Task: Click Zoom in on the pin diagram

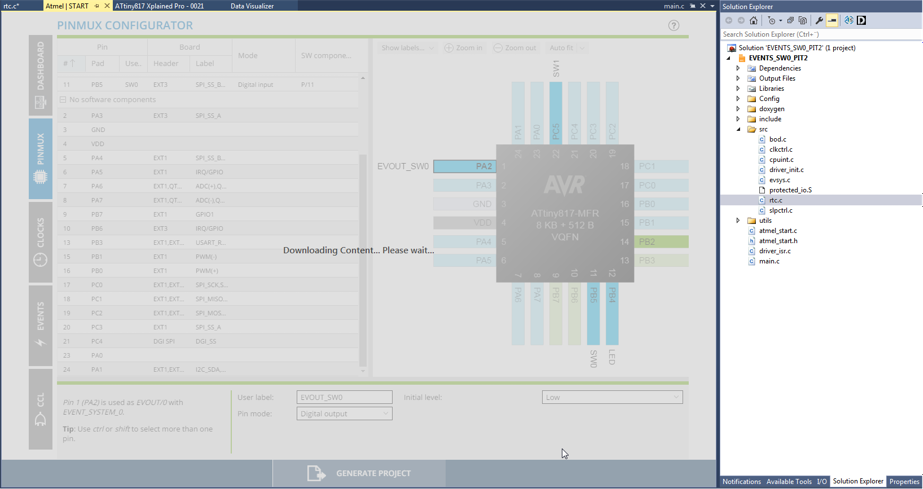Action: click(463, 48)
